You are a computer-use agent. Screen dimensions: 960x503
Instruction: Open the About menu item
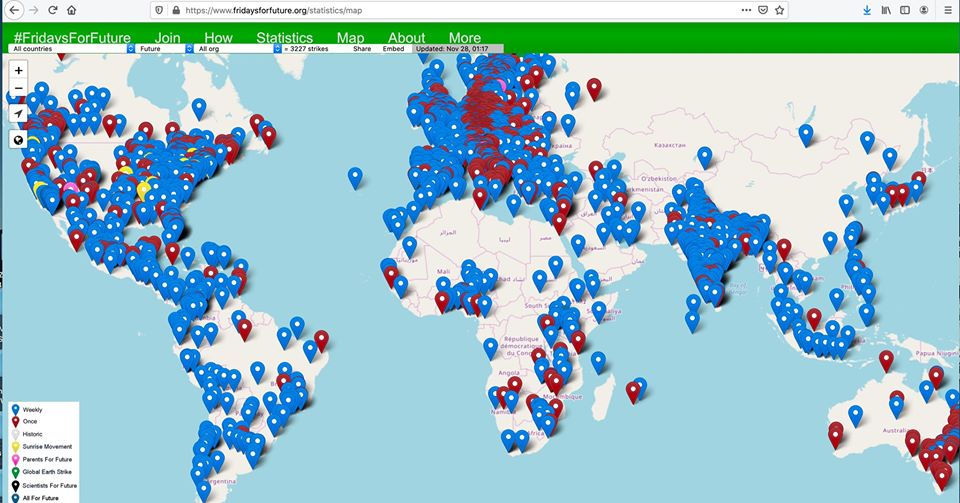407,38
